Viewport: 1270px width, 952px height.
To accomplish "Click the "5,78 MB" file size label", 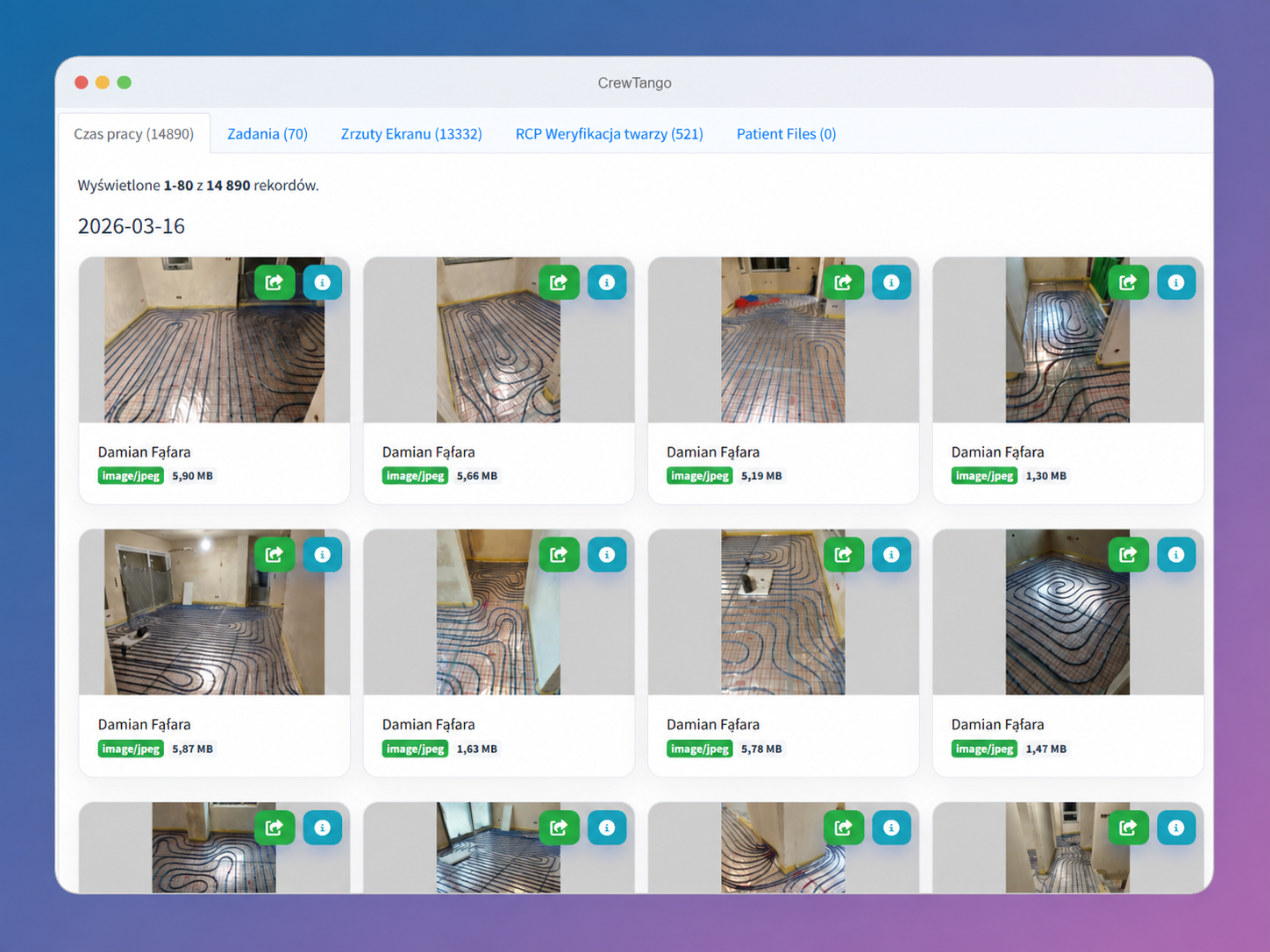I will (x=762, y=749).
